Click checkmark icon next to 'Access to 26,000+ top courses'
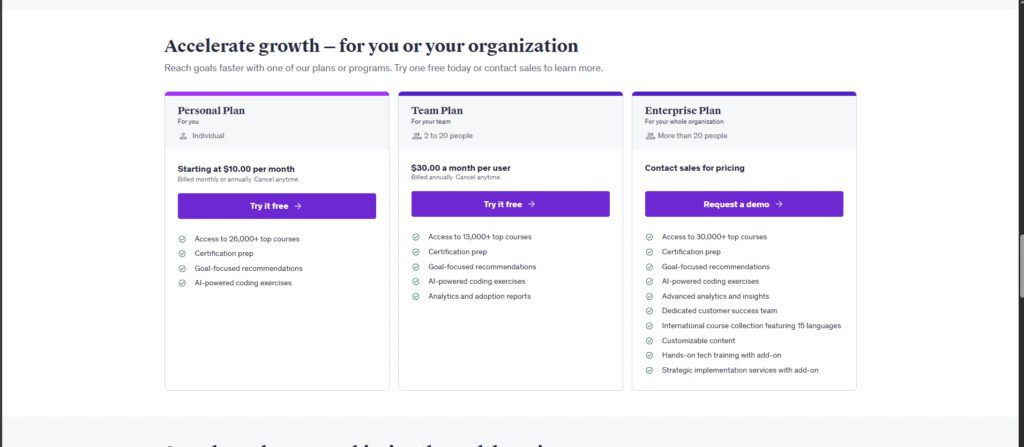The height and width of the screenshot is (447, 1024). click(182, 239)
